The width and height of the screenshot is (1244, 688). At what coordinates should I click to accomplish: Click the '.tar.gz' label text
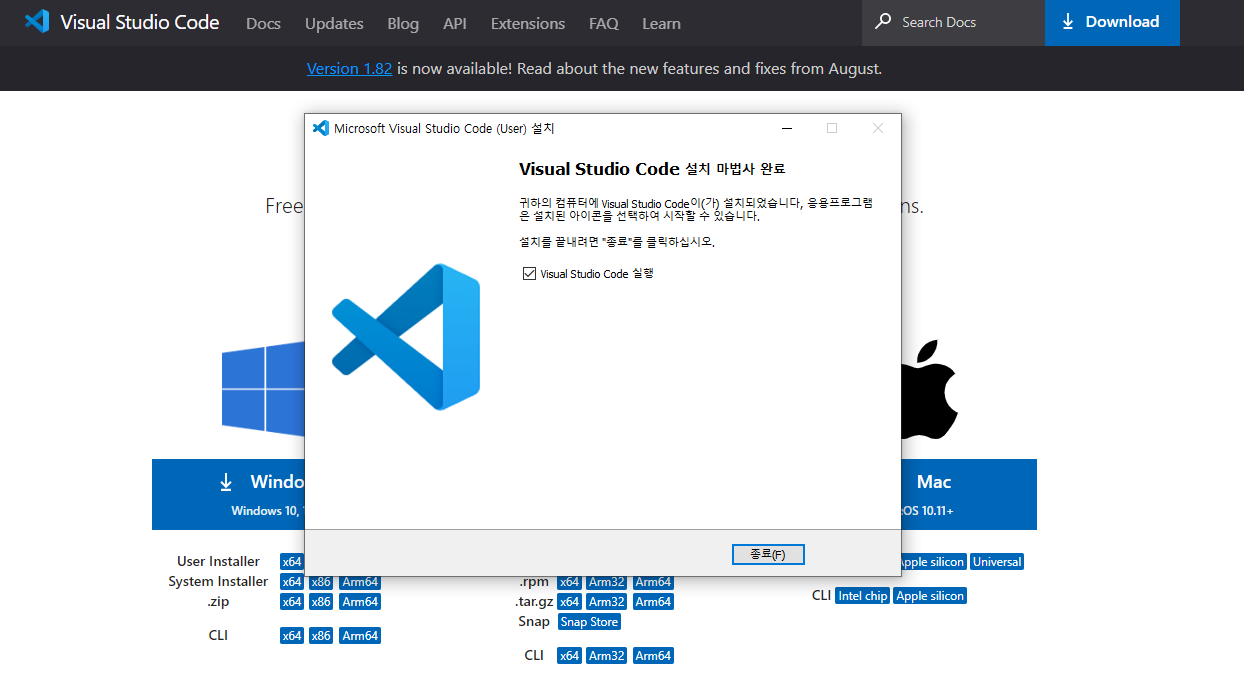tap(533, 601)
